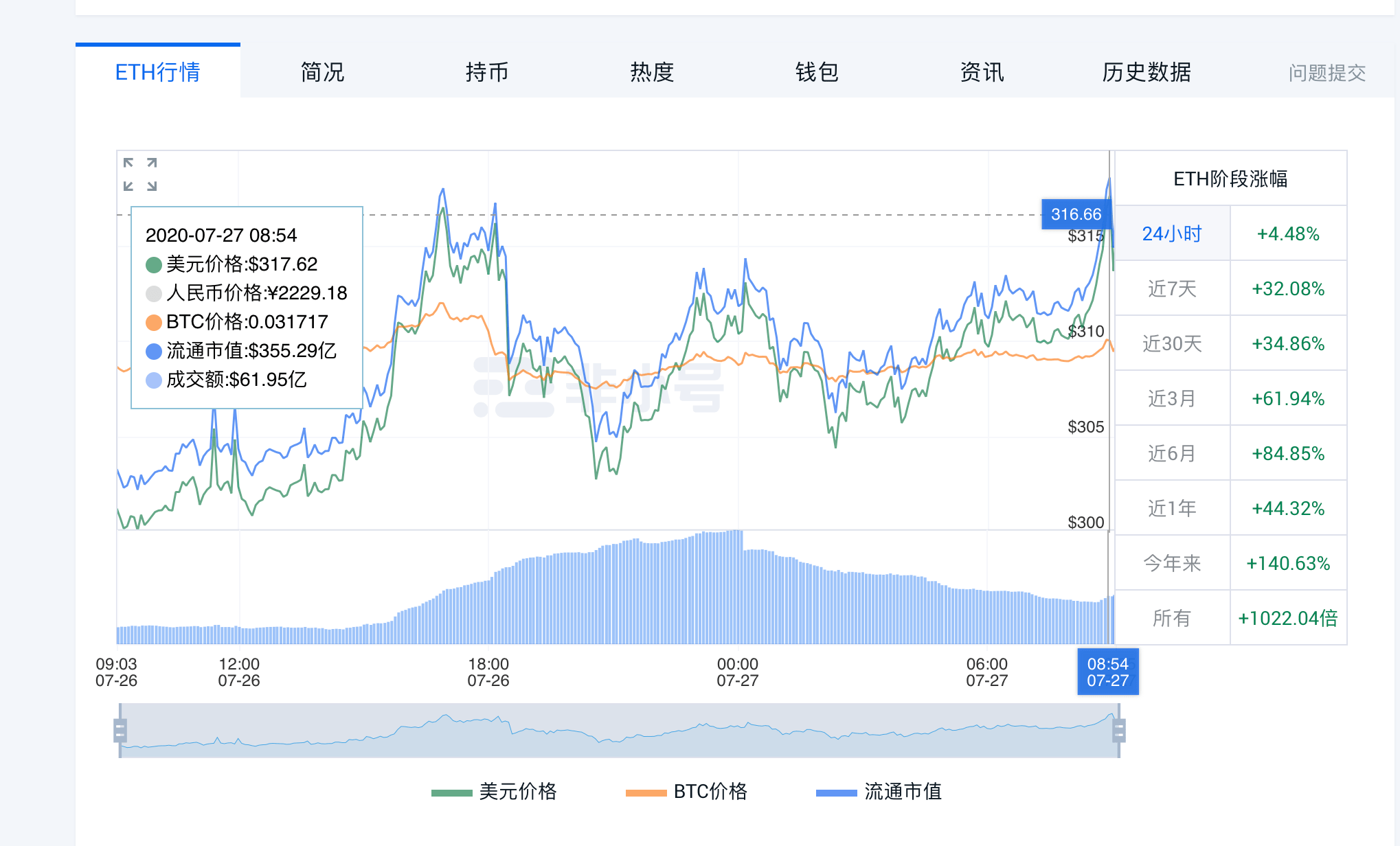Screen dimensions: 1400x846
Task: Open the 持币 tab
Action: 487,72
